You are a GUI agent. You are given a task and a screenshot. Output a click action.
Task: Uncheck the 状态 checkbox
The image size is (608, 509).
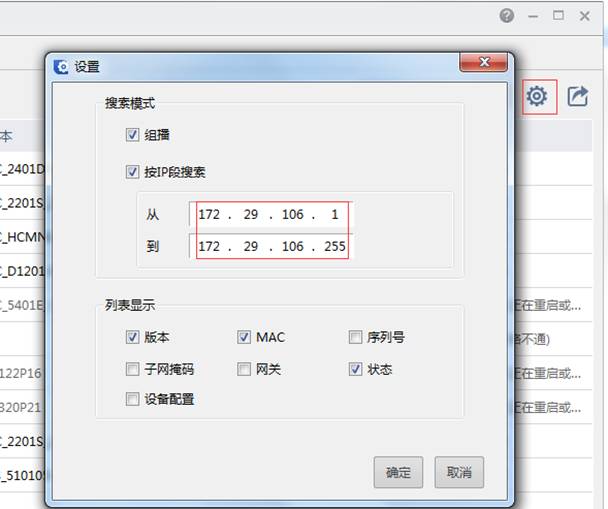pyautogui.click(x=356, y=369)
